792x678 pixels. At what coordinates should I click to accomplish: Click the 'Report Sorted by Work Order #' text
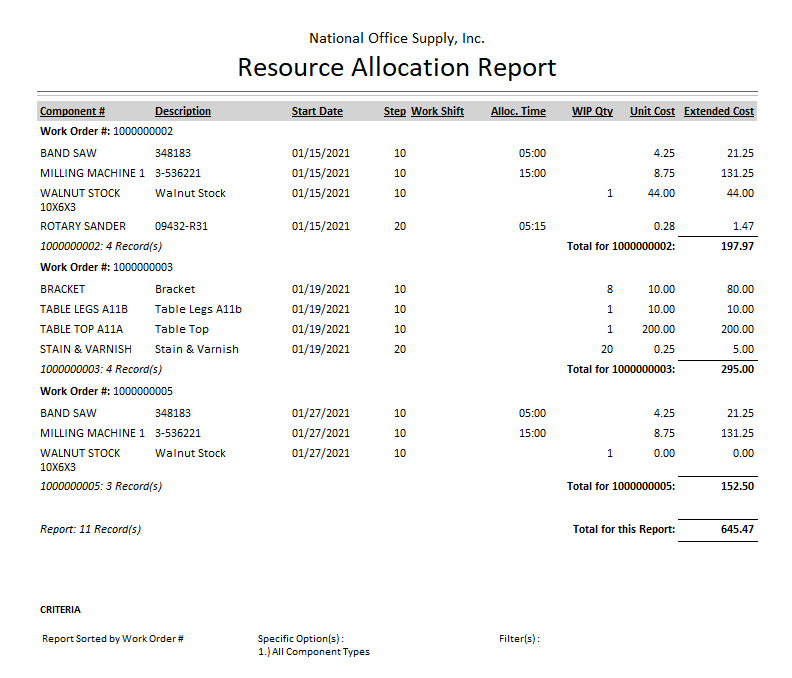(x=112, y=638)
